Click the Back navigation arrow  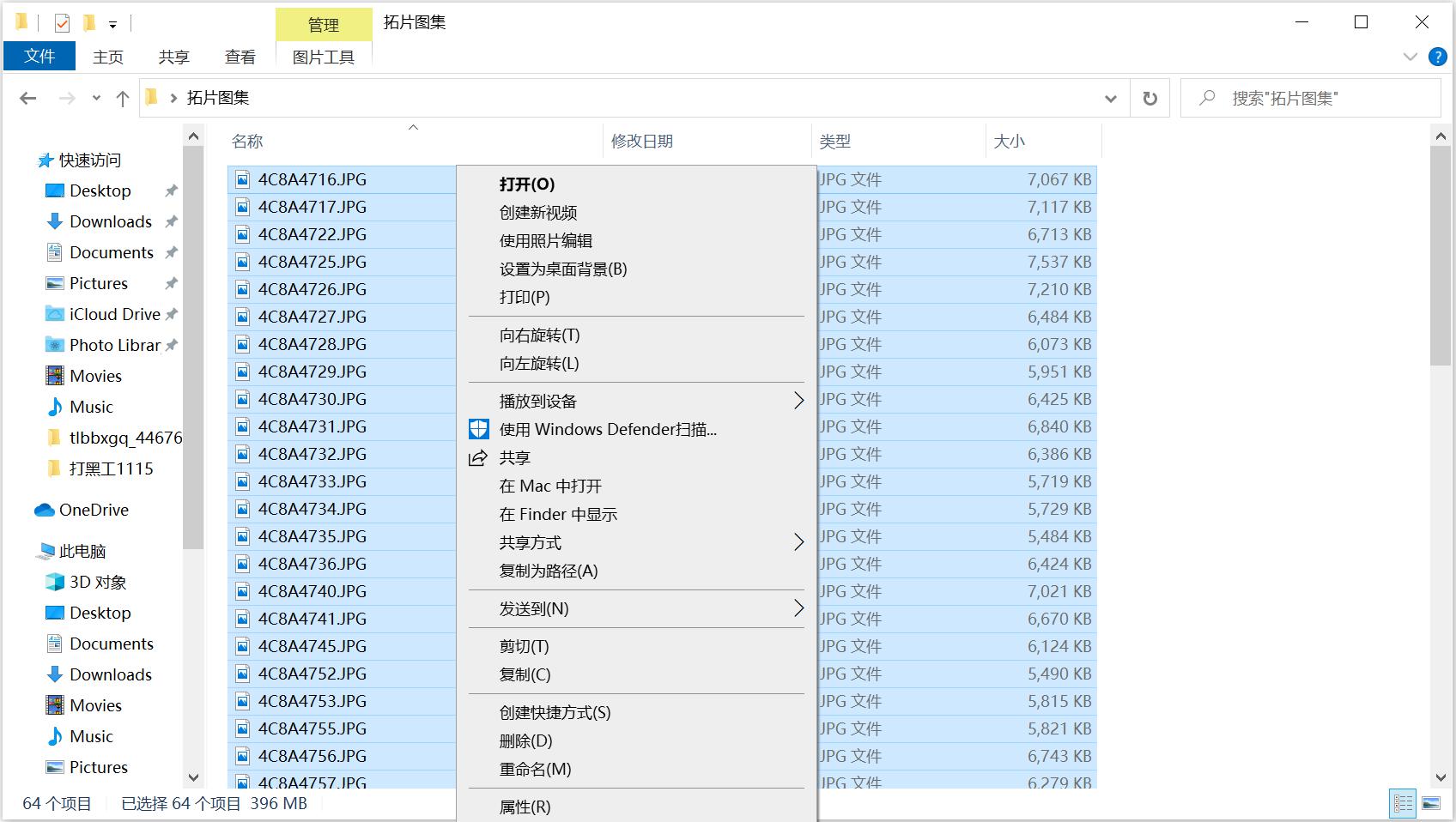(x=28, y=99)
